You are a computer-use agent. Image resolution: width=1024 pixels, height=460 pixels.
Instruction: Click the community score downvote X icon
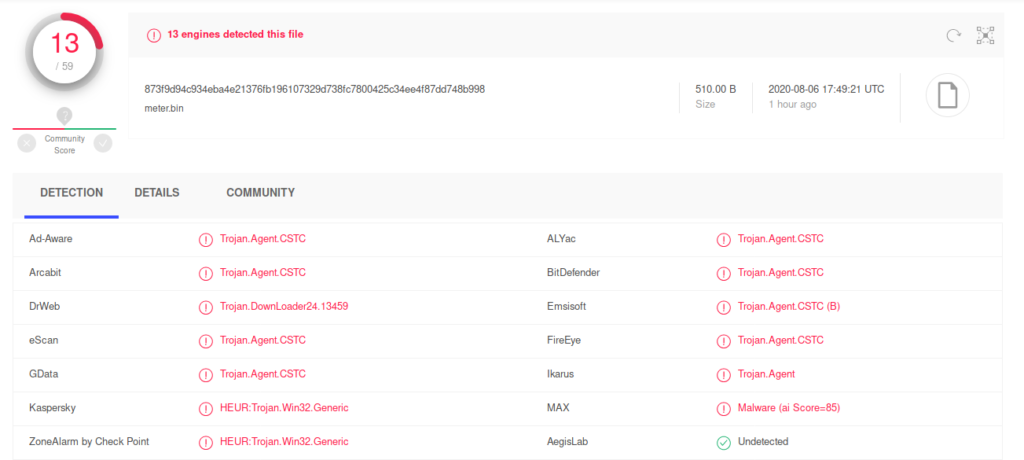tap(27, 143)
